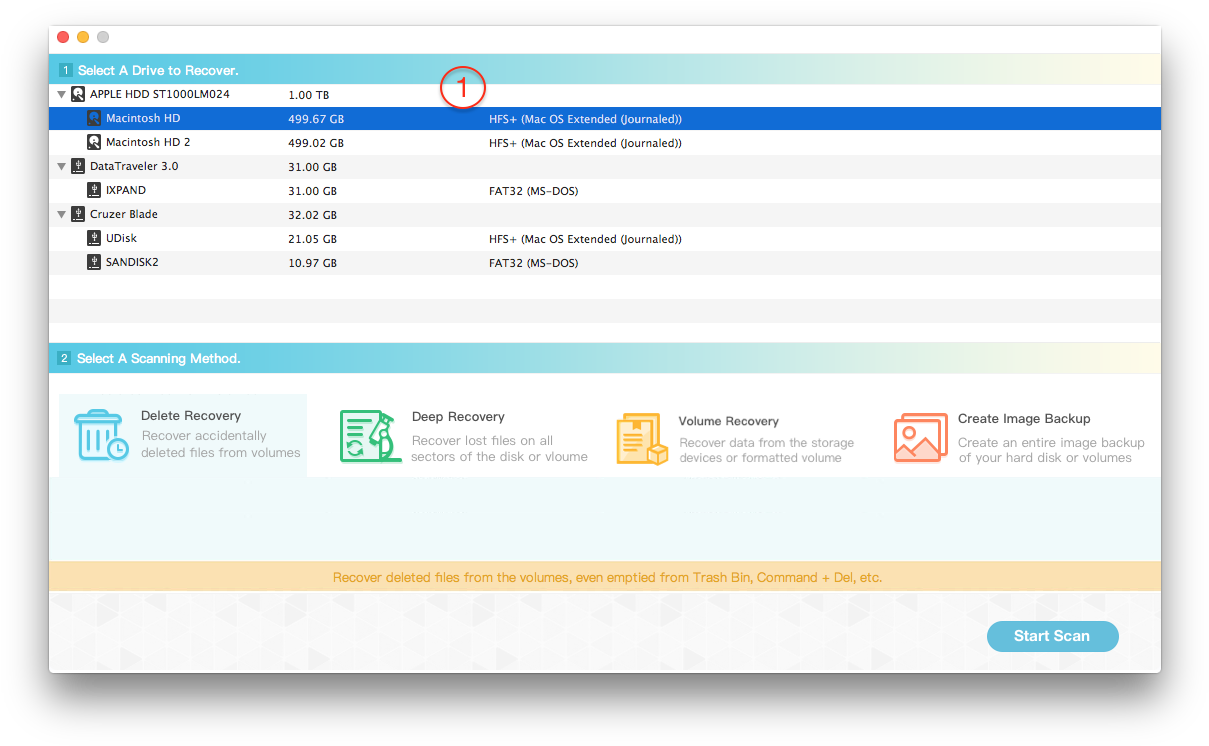Select the UDisk volume

605,238
